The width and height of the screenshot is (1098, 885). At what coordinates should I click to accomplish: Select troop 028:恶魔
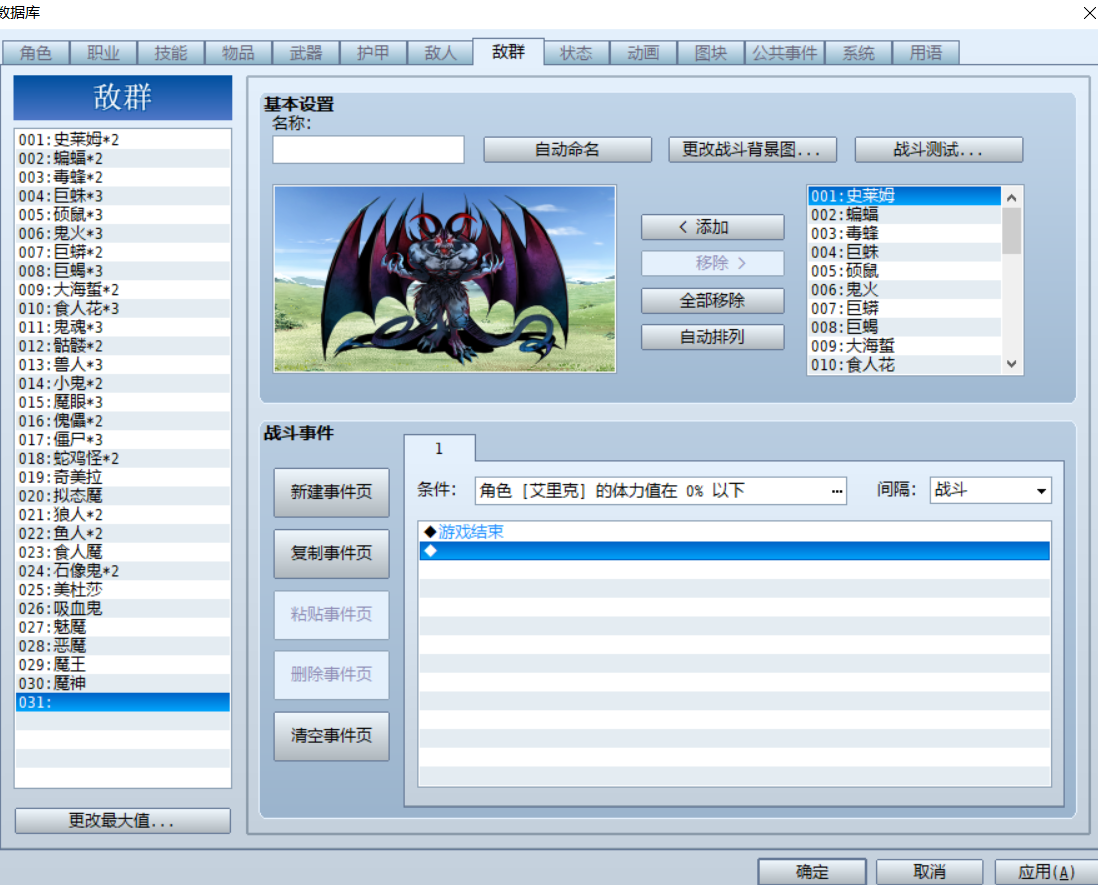123,646
